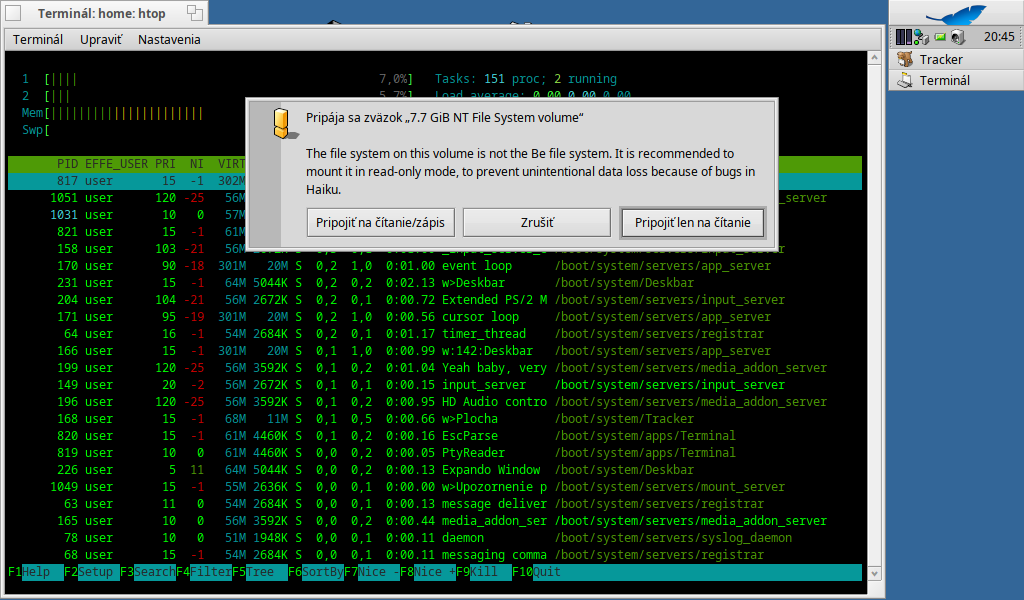Select process row 'timer_thread'
Image resolution: width=1024 pixels, height=600 pixels.
tap(435, 334)
